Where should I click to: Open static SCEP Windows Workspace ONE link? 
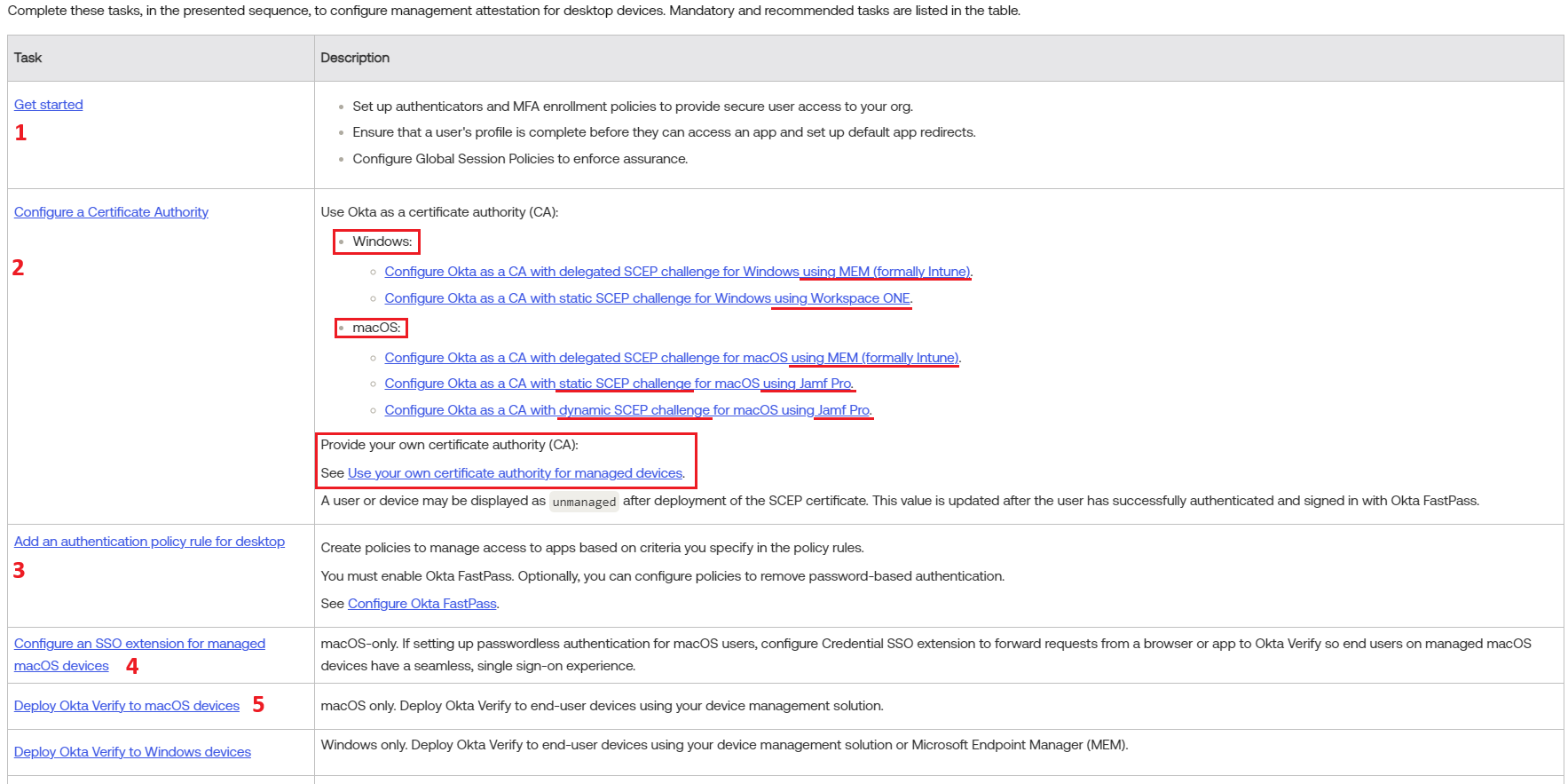pyautogui.click(x=648, y=298)
